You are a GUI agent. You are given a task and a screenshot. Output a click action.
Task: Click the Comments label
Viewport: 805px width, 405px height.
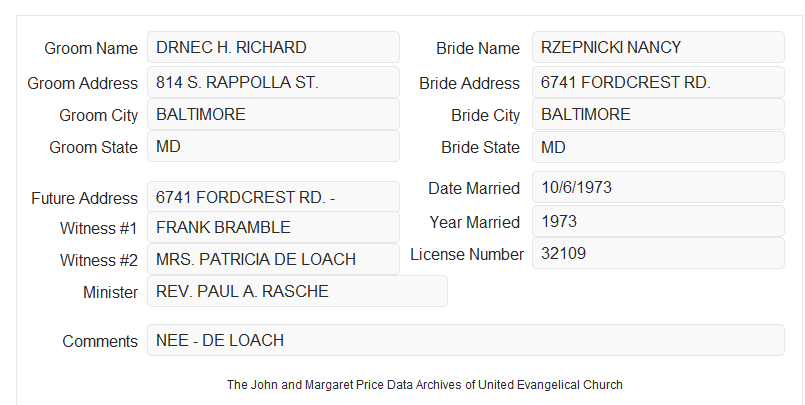pos(100,341)
